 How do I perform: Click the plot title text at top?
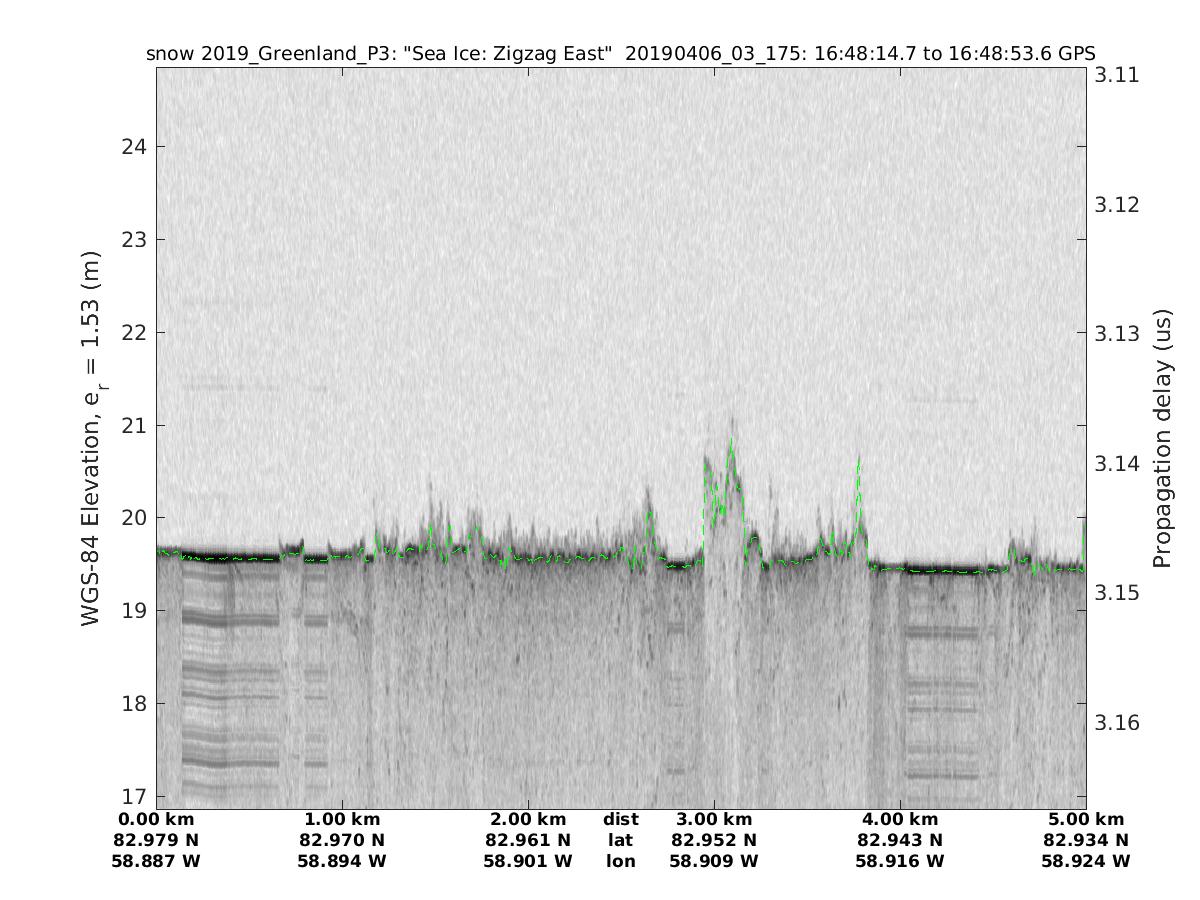coord(620,53)
